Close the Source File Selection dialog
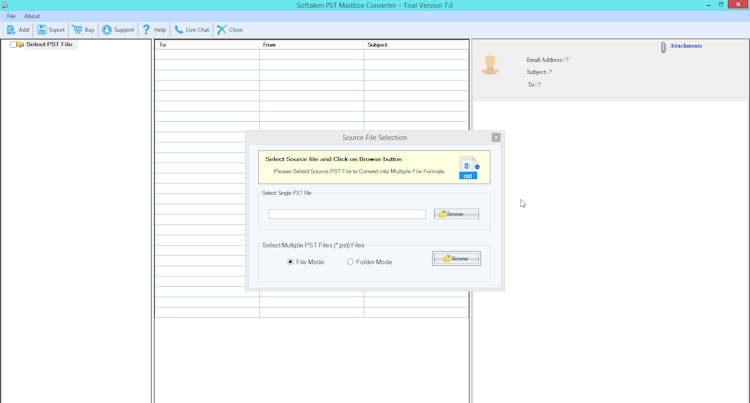Viewport: 750px width, 403px height. pyautogui.click(x=496, y=137)
